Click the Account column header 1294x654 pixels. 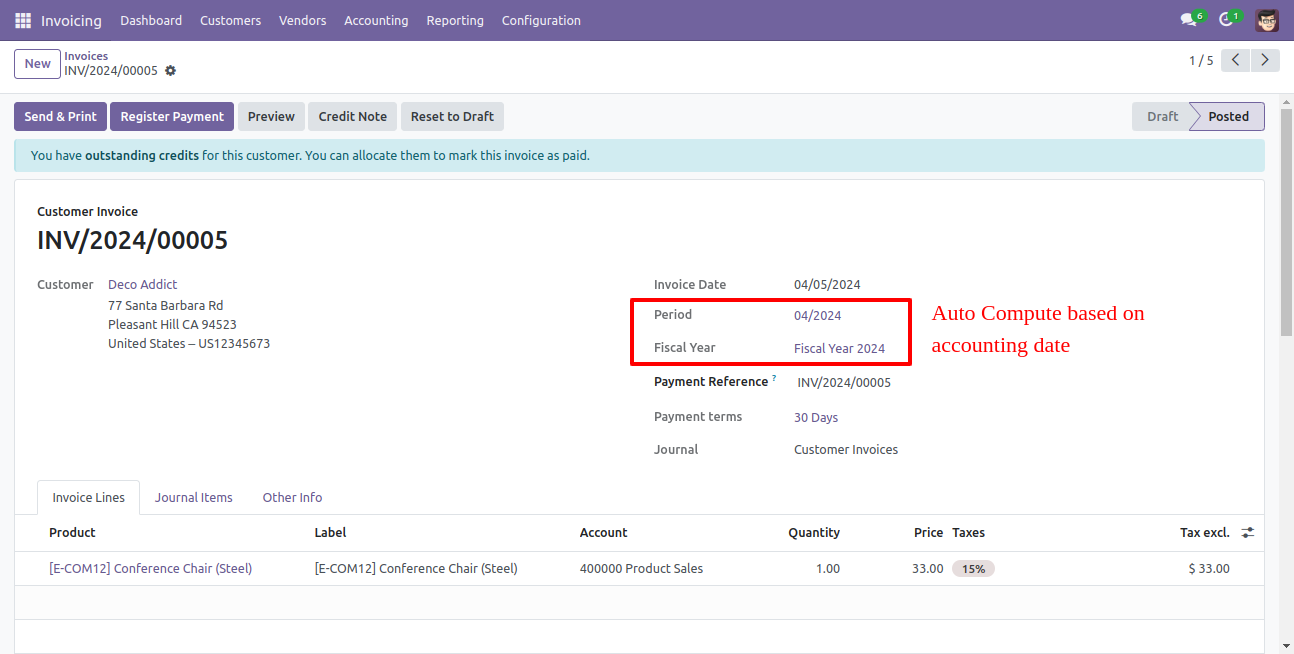pos(604,533)
